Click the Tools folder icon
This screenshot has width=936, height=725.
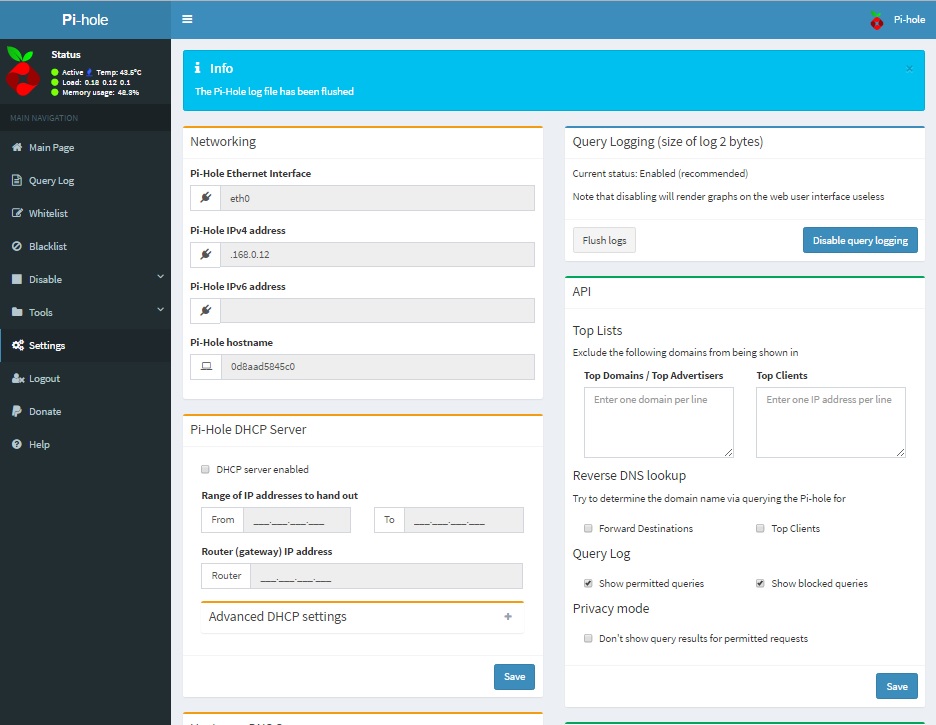[x=17, y=312]
